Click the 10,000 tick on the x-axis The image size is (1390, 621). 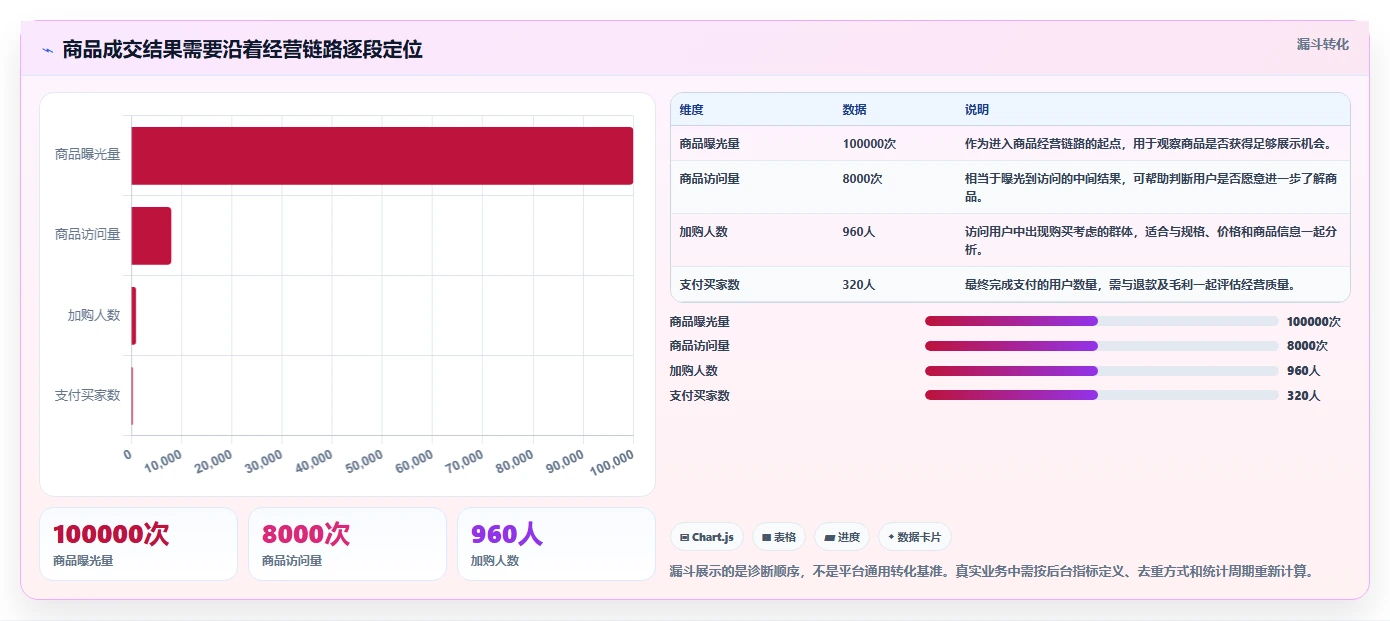coord(164,461)
